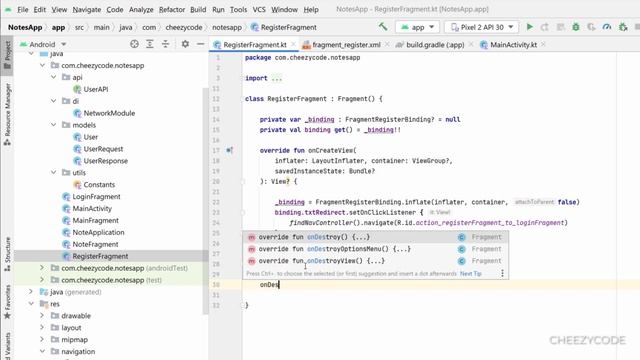Open the Resource Manager sidebar tab
The width and height of the screenshot is (640, 360).
pos(7,114)
